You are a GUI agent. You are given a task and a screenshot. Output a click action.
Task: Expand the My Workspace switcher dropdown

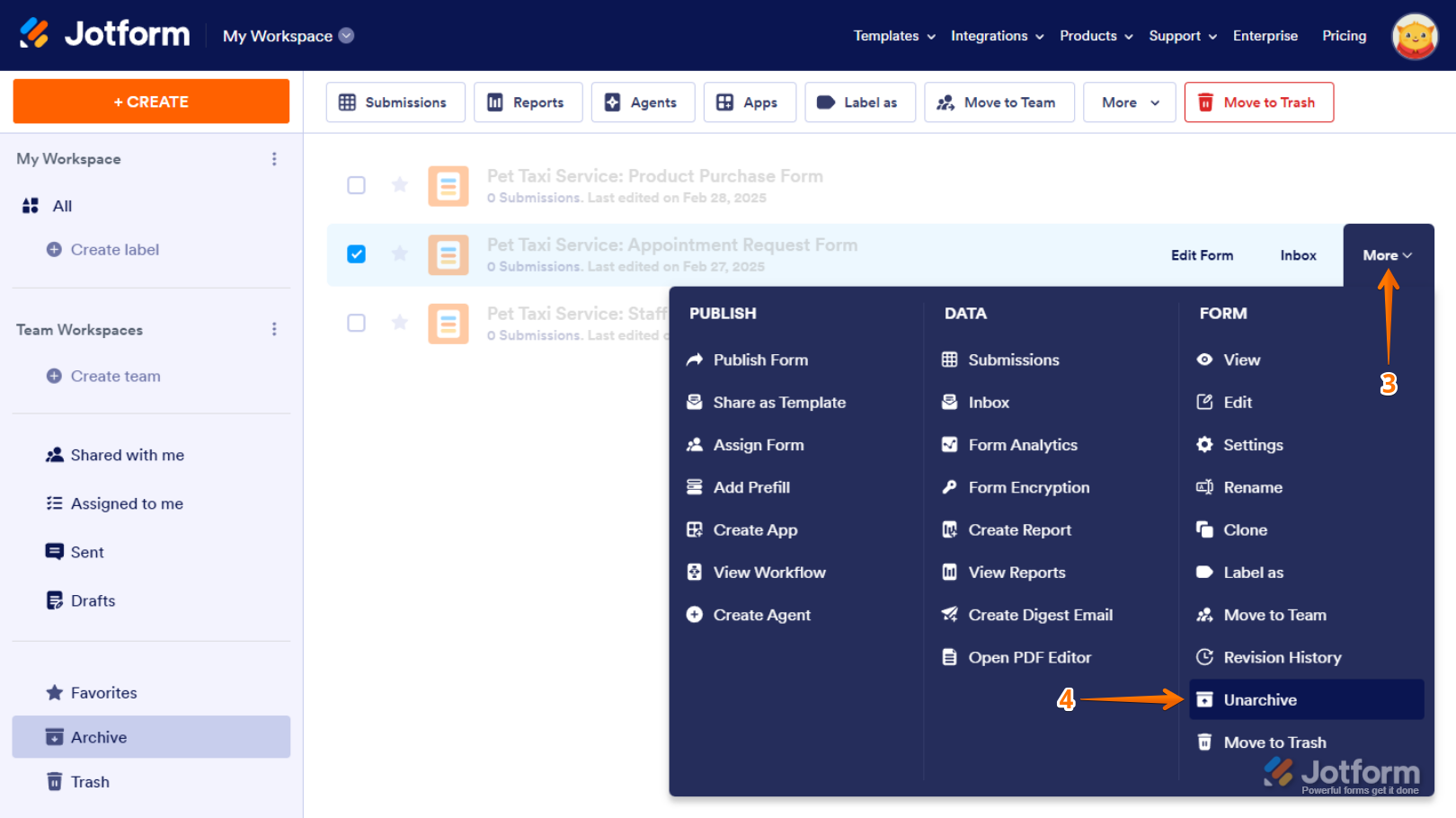point(346,36)
